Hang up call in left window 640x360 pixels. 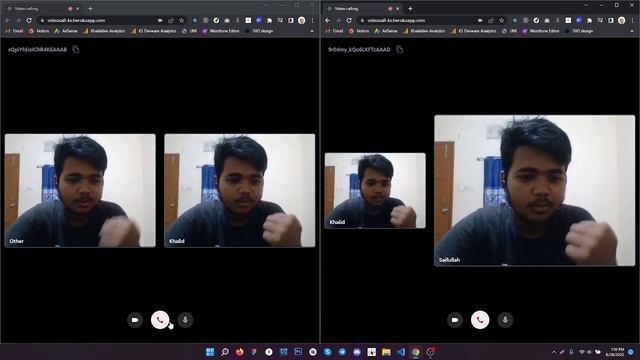(160, 320)
